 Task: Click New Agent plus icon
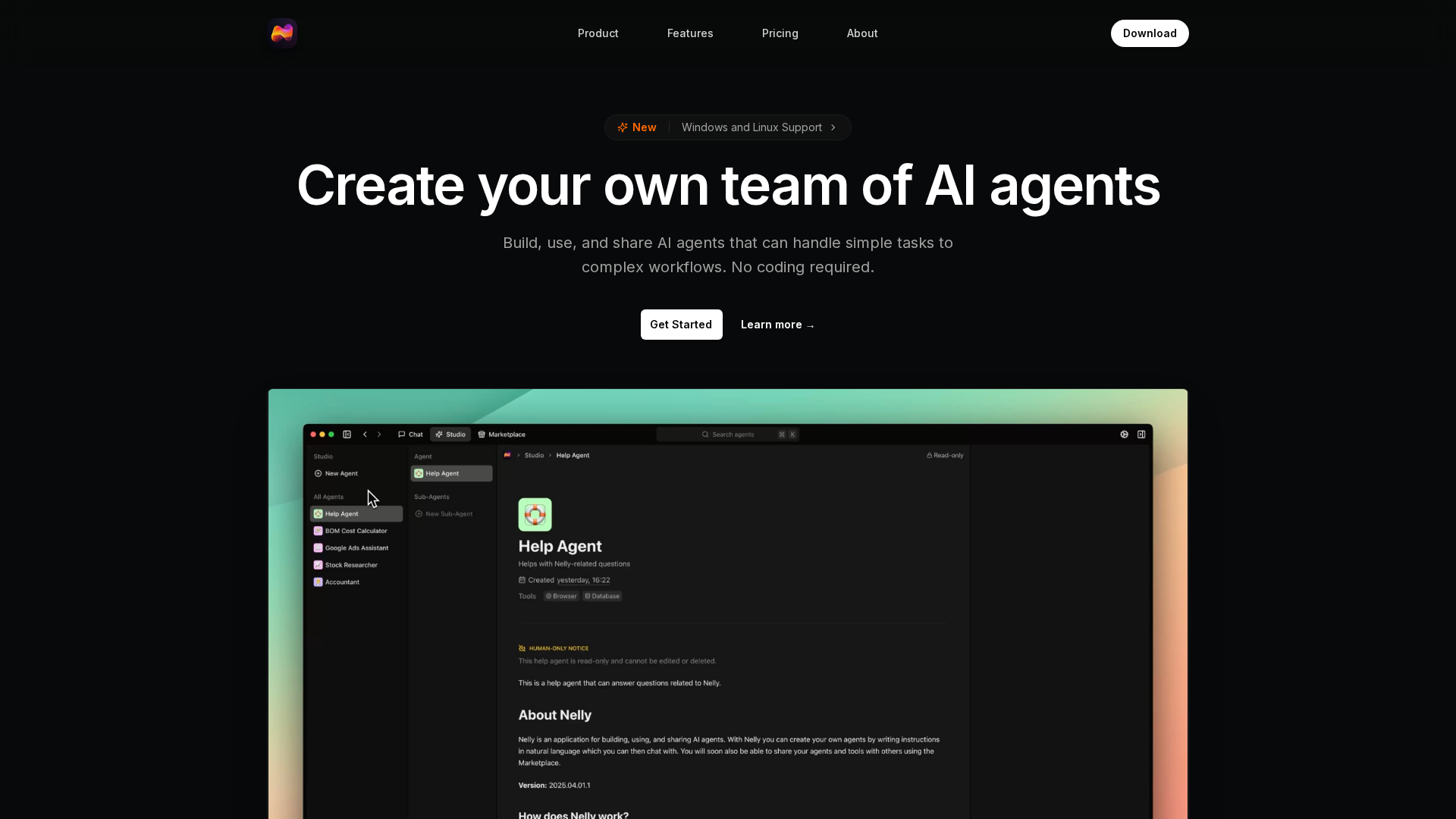coord(318,473)
